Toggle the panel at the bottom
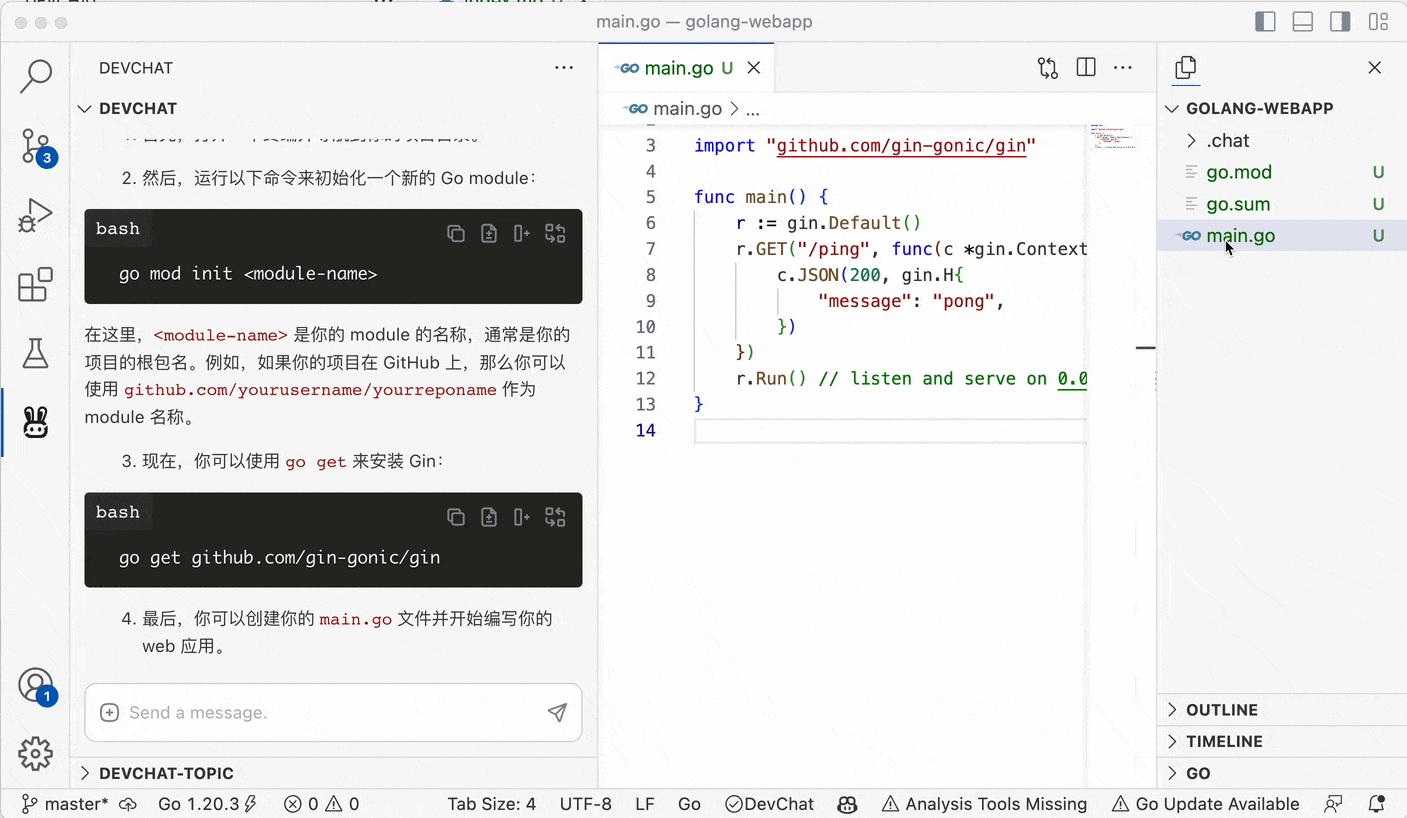Image resolution: width=1407 pixels, height=818 pixels. click(x=1302, y=21)
